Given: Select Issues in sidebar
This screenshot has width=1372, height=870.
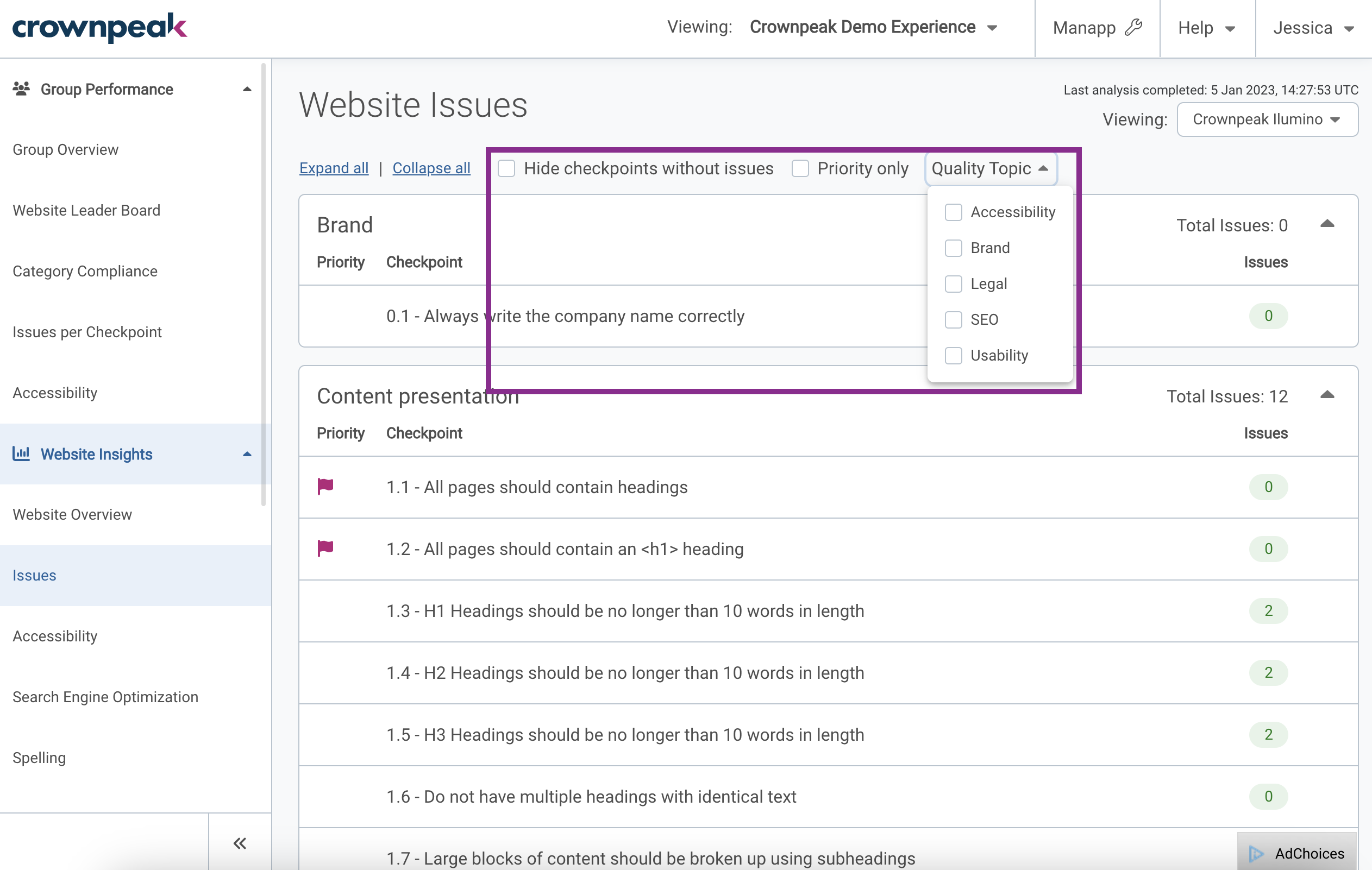Looking at the screenshot, I should tap(136, 576).
